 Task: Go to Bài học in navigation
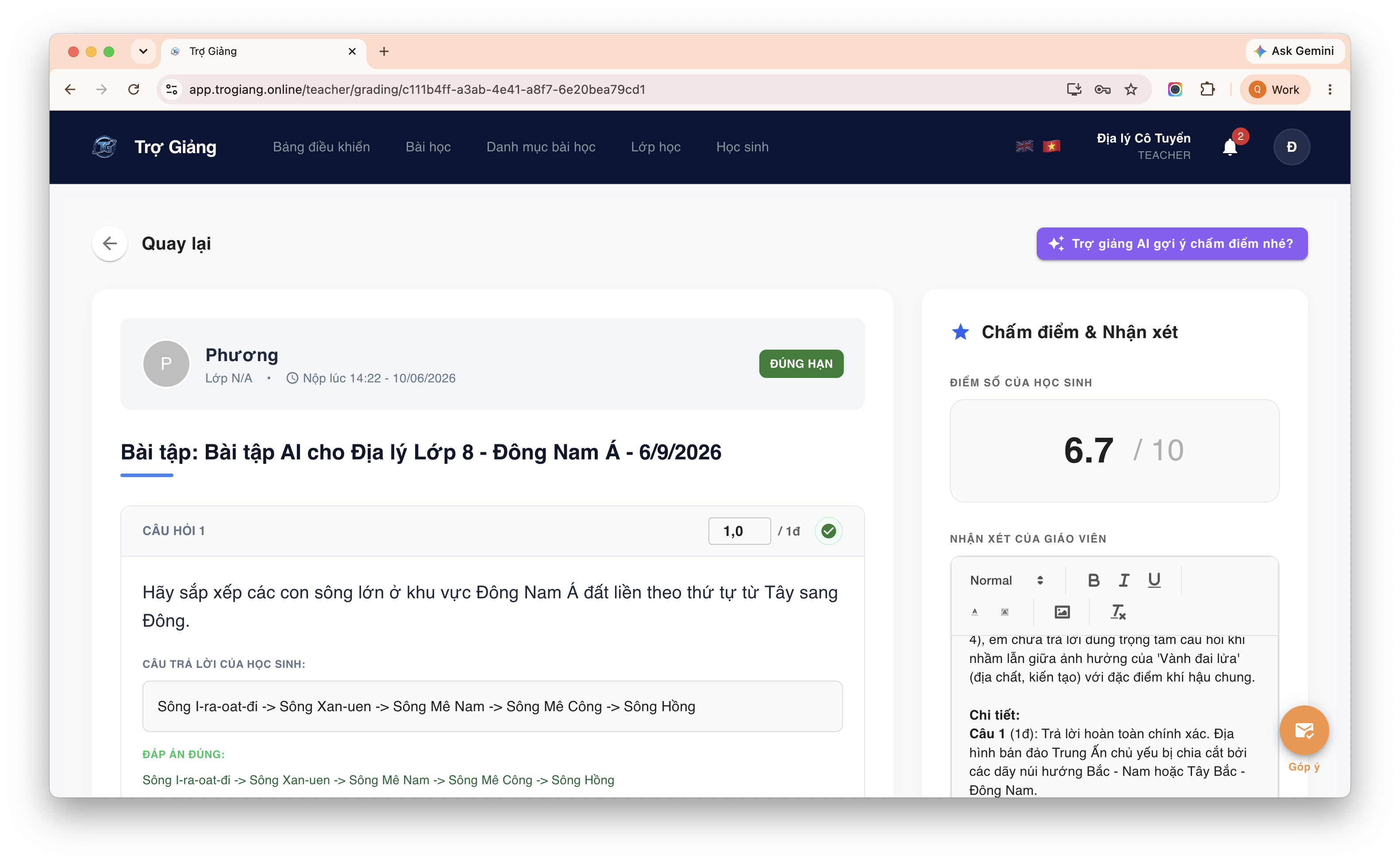(428, 146)
